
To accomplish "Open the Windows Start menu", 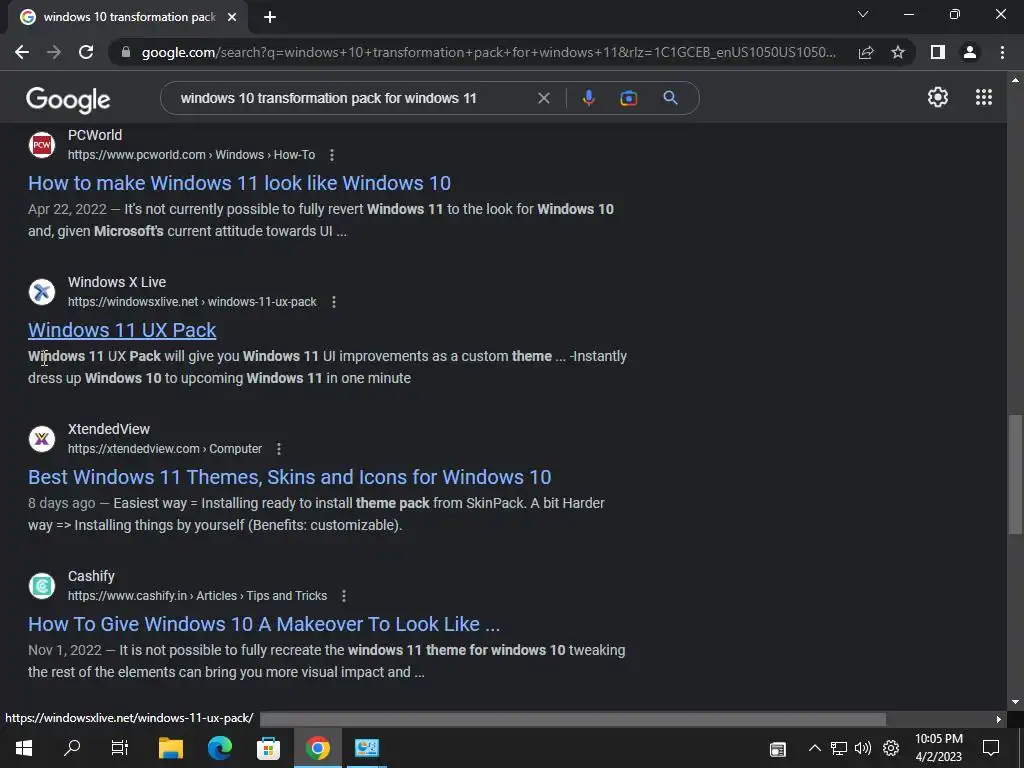I will (24, 748).
